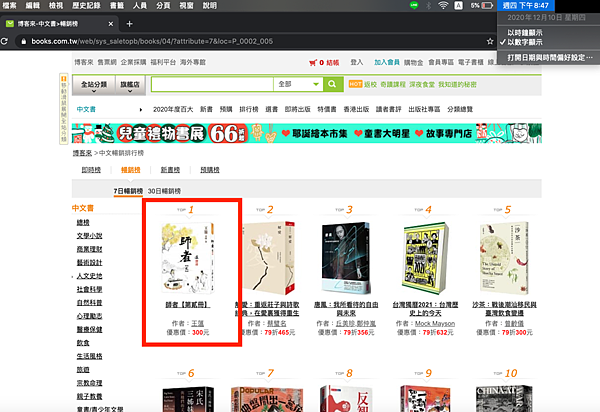Bookmark this page with the star icon
The height and width of the screenshot is (412, 600).
[490, 41]
